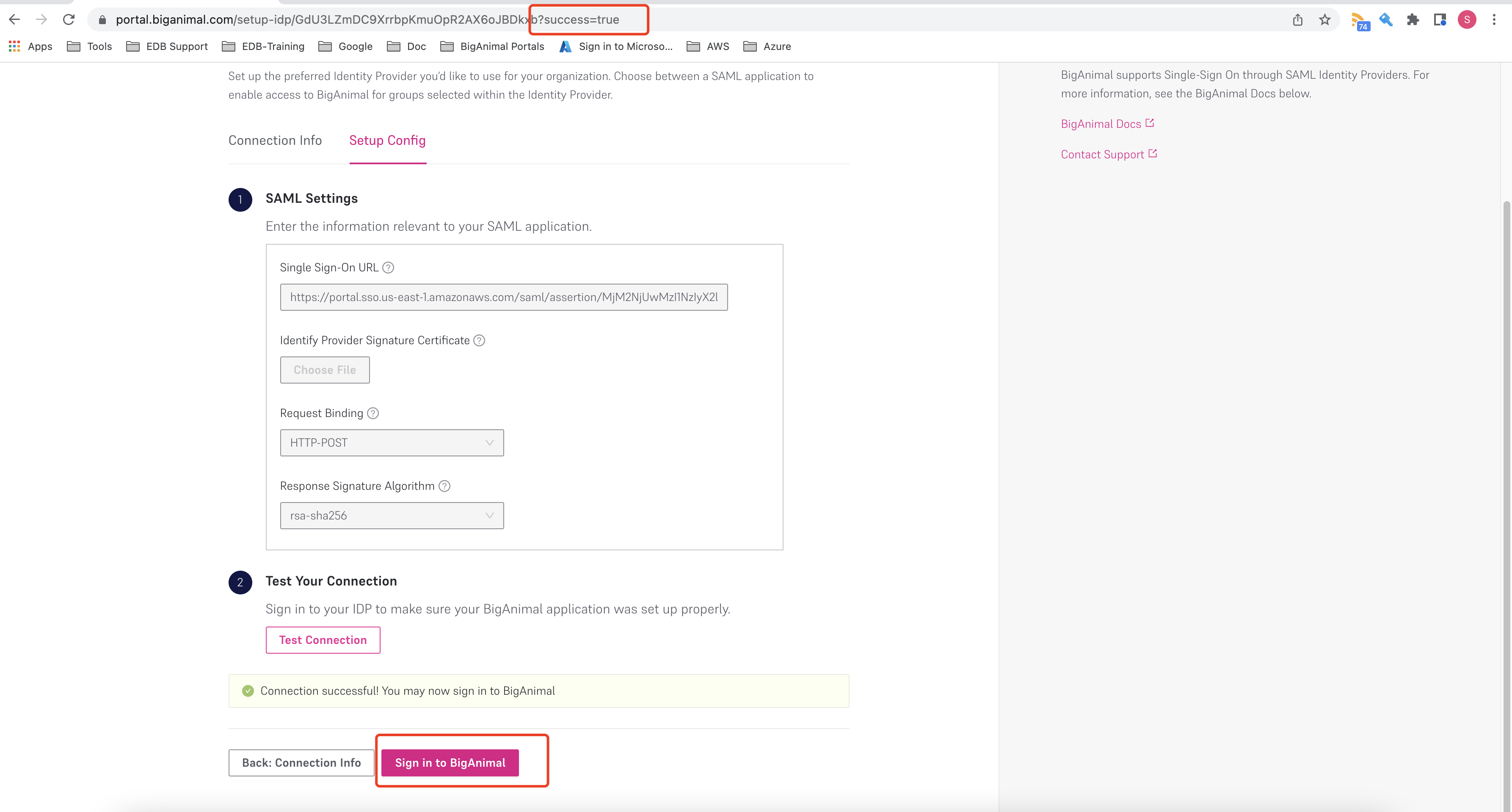The width and height of the screenshot is (1512, 812).
Task: Click the Test Connection button
Action: click(323, 640)
